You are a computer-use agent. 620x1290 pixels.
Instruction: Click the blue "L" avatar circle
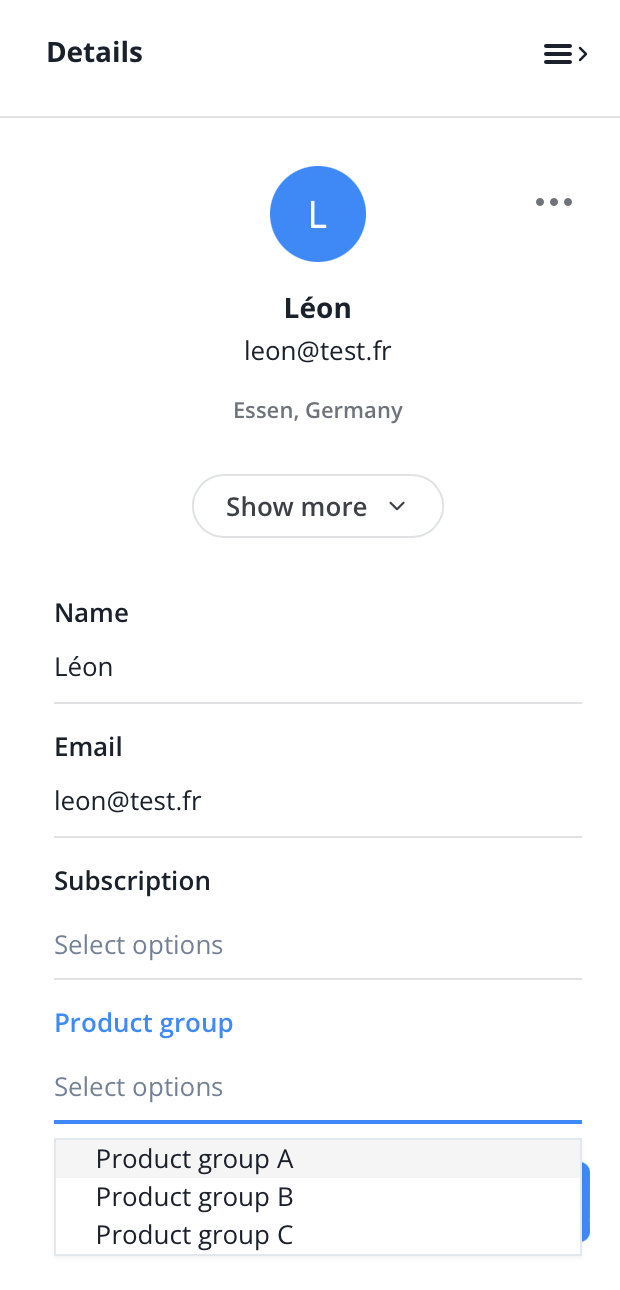coord(318,214)
